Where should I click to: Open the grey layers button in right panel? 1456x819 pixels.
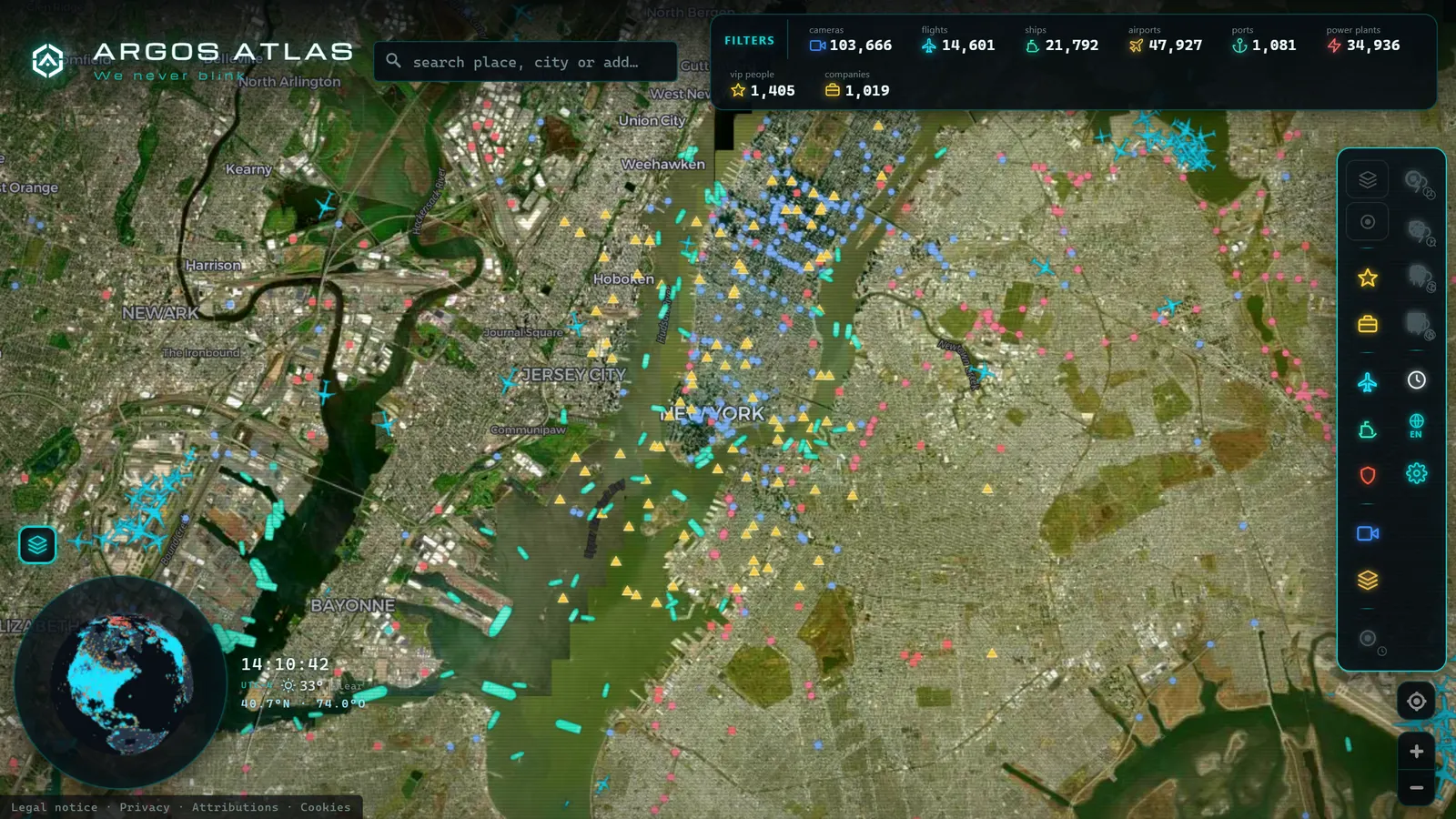click(1367, 179)
